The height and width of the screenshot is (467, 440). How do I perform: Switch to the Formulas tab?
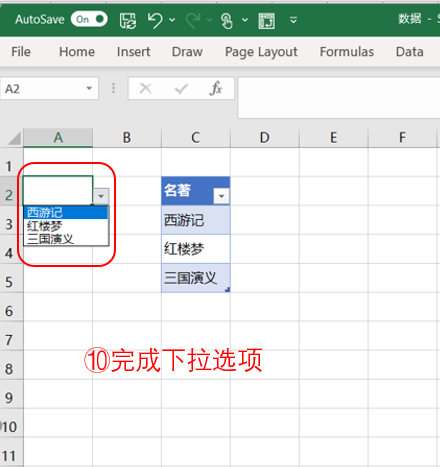tap(347, 52)
